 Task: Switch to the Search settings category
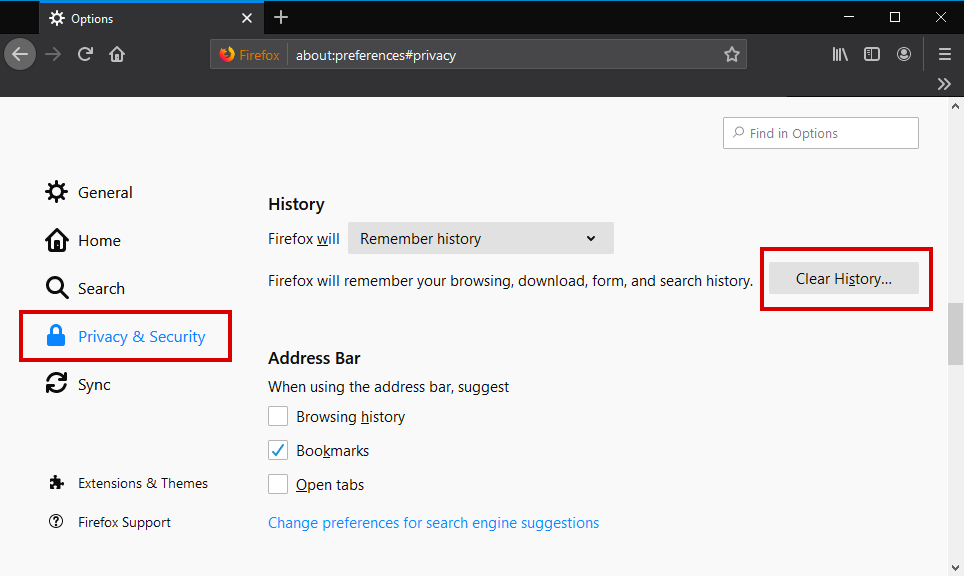(100, 289)
